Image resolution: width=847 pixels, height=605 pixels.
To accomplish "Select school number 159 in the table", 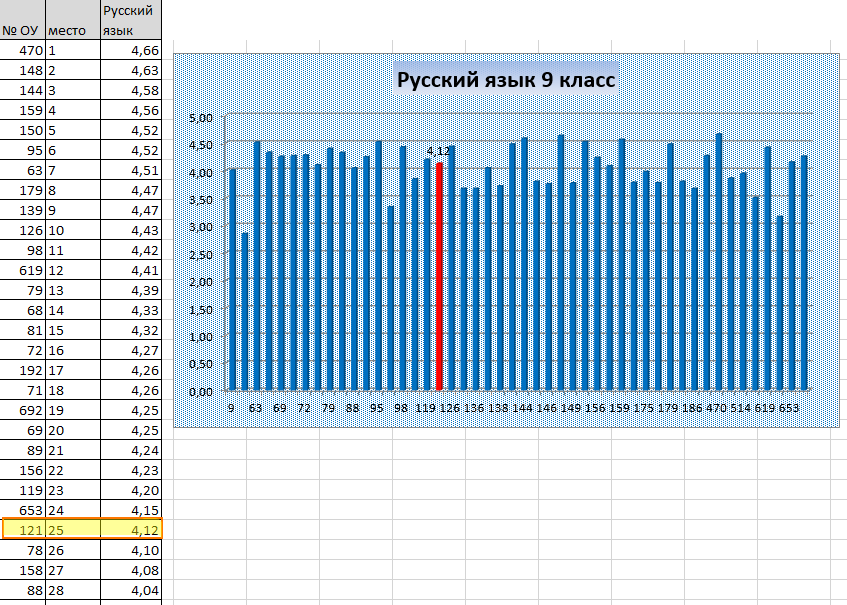I will point(23,110).
